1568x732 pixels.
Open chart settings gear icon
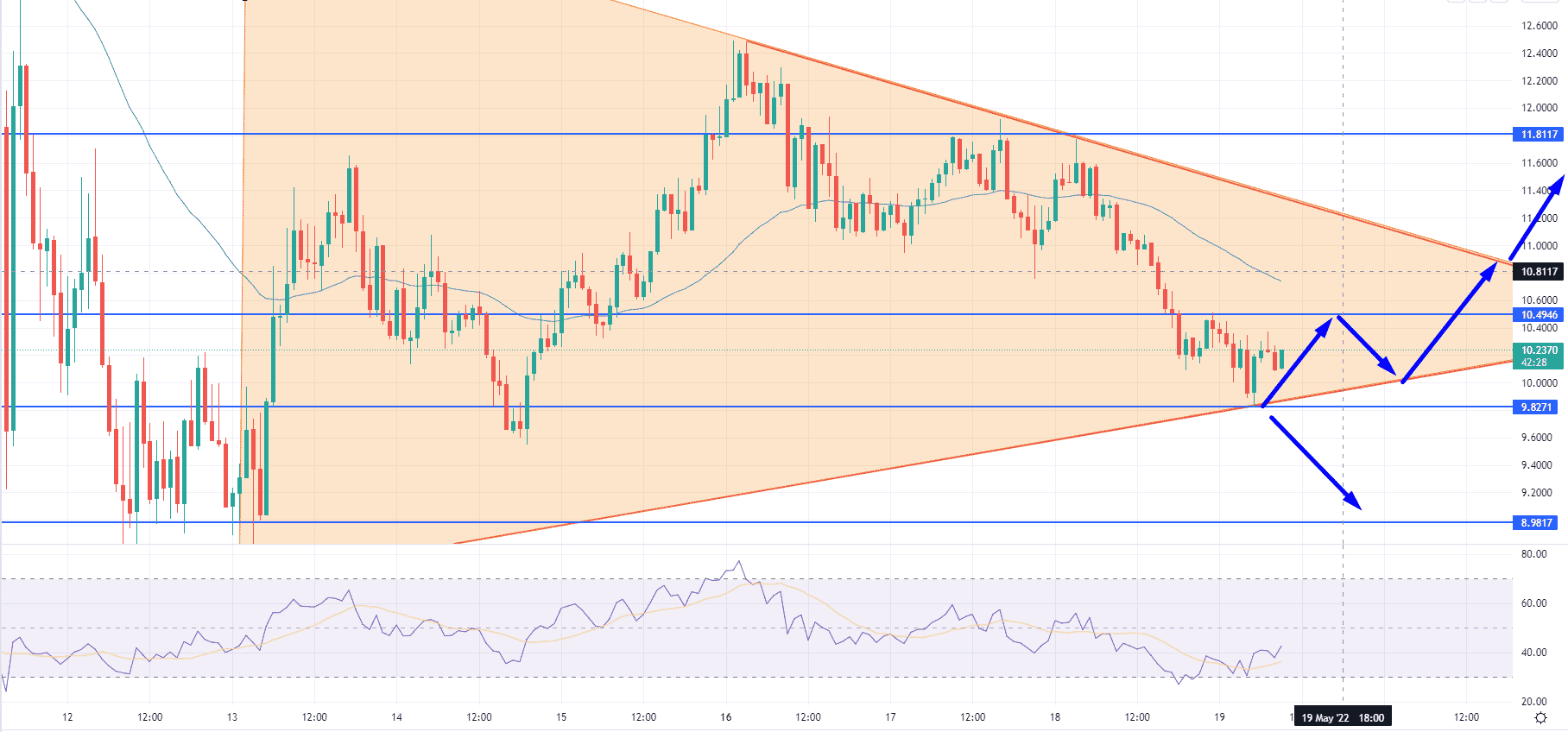coord(1540,717)
